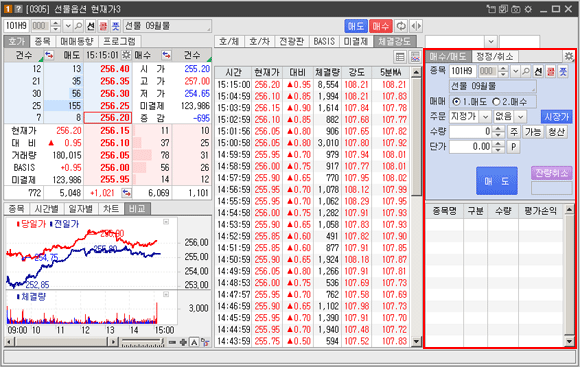
Task: Click the chart zoom-out minus icon
Action: coord(172,342)
